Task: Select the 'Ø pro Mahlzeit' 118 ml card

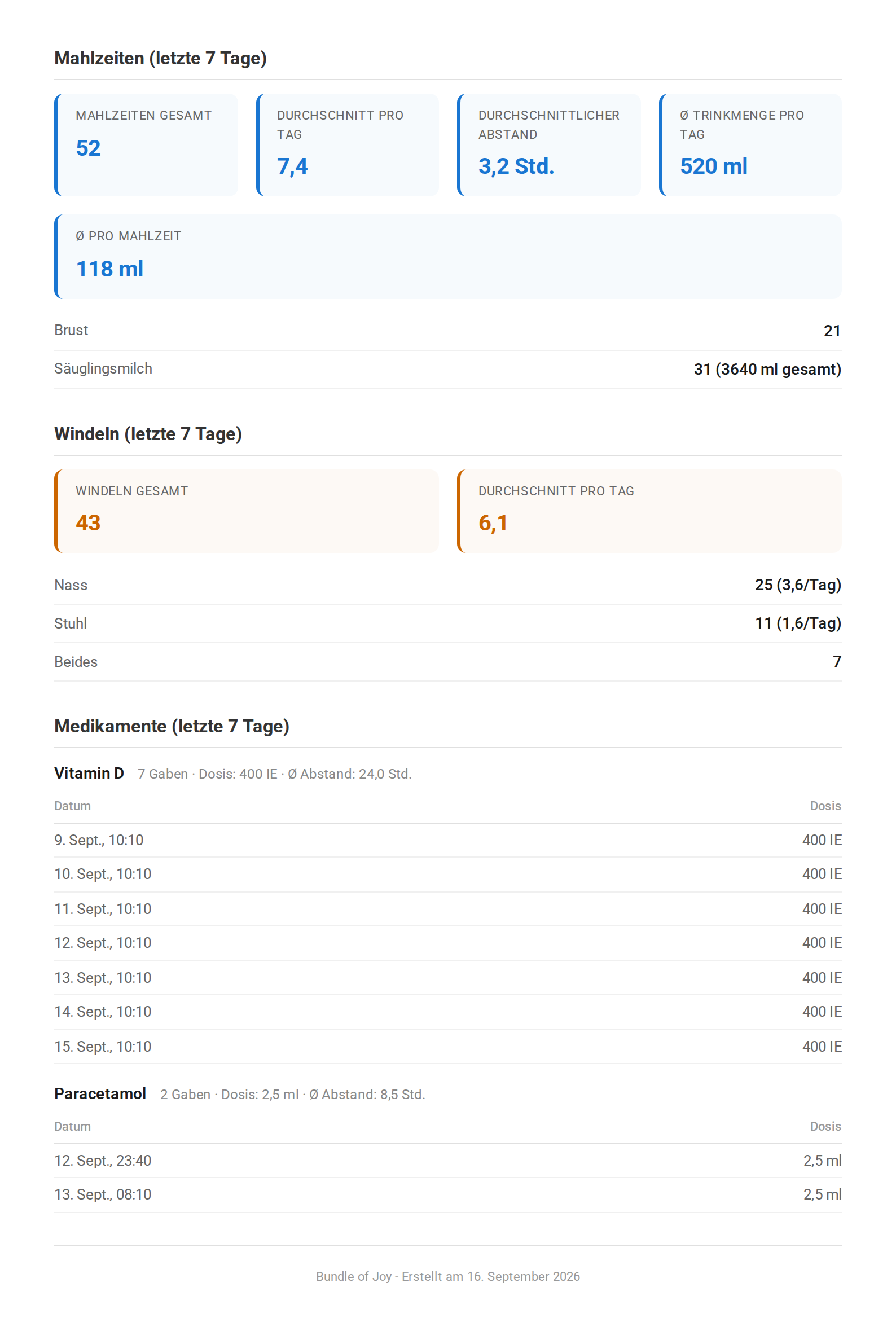Action: (448, 257)
